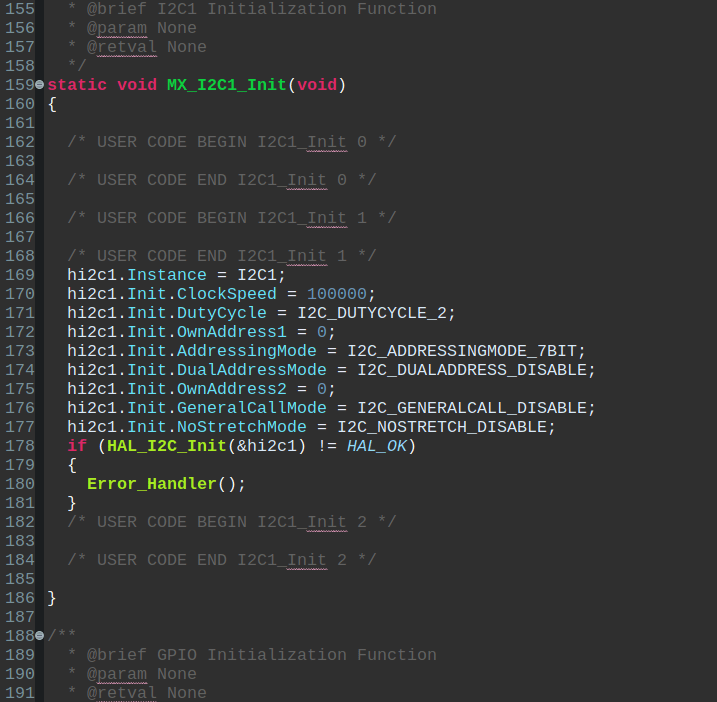Click the 'USER CODE BEGIN I2C1_Init 0' comment
The height and width of the screenshot is (702, 717).
click(x=231, y=142)
